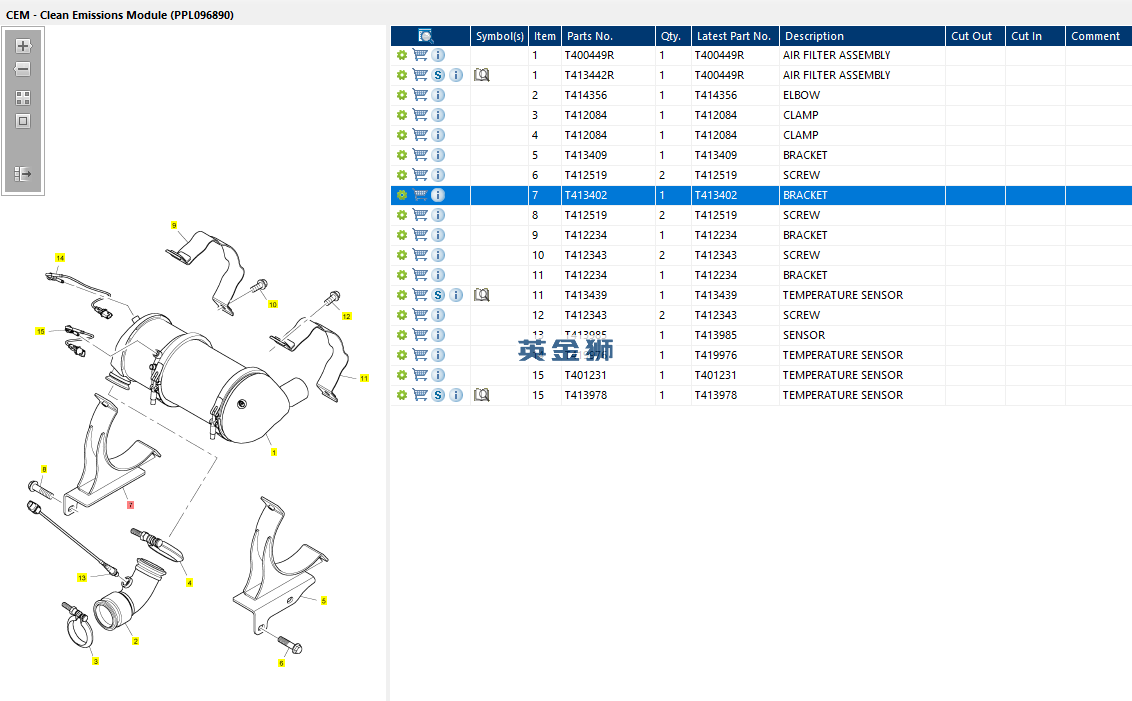Click the gear icon in the T400449R row
Viewport: 1132px width, 701px height.
[x=402, y=55]
